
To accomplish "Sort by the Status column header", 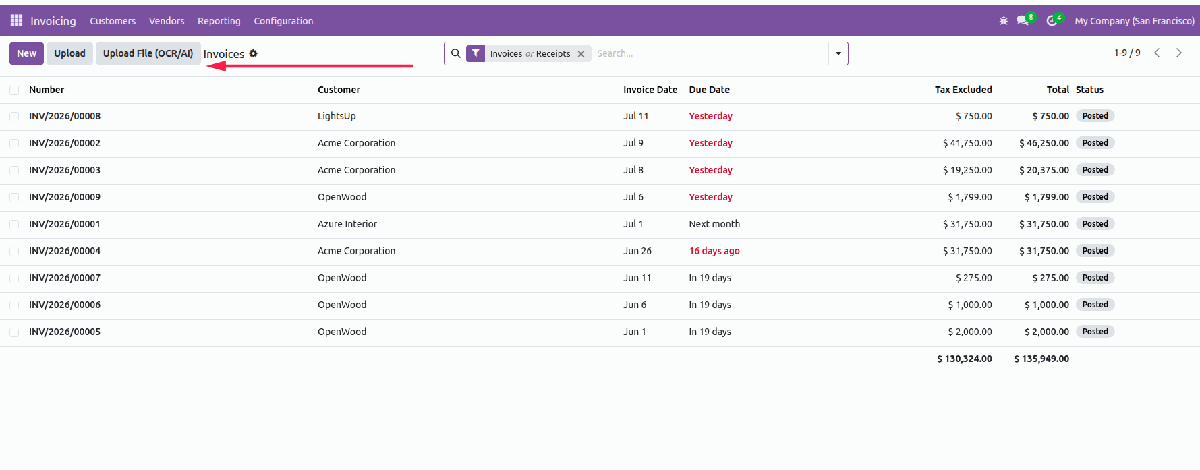I will (1090, 90).
